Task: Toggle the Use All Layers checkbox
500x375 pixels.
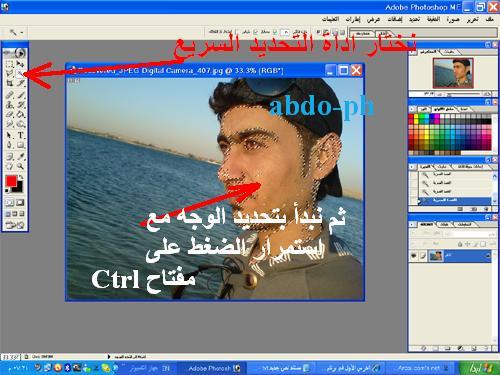Action: (237, 32)
